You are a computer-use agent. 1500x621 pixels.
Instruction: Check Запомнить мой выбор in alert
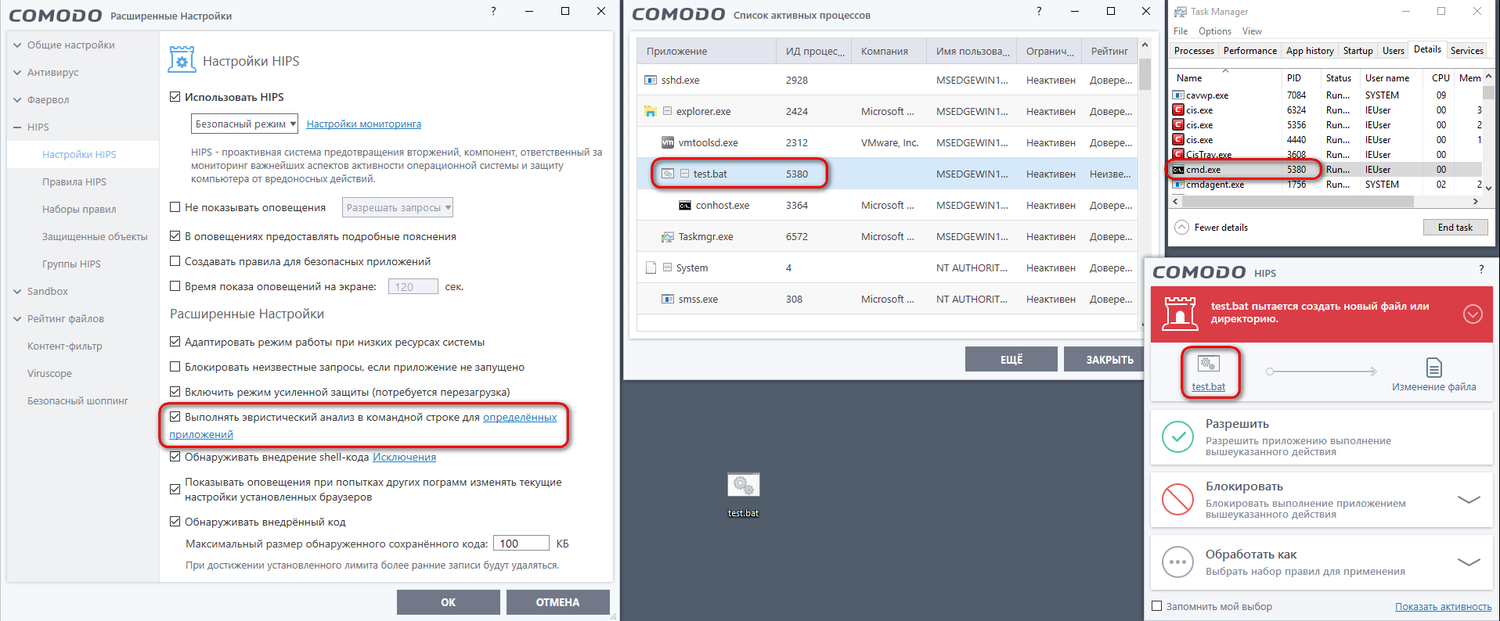[x=1157, y=606]
